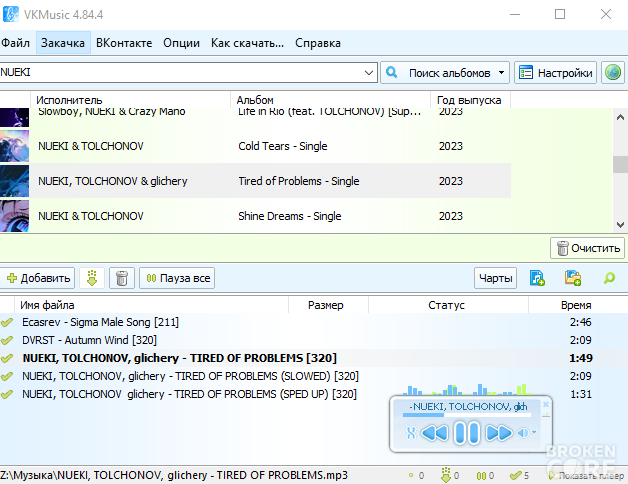Select the Cold Tears - Single album cover thumbnail
Viewport: 628px width, 484px height.
click(14, 146)
